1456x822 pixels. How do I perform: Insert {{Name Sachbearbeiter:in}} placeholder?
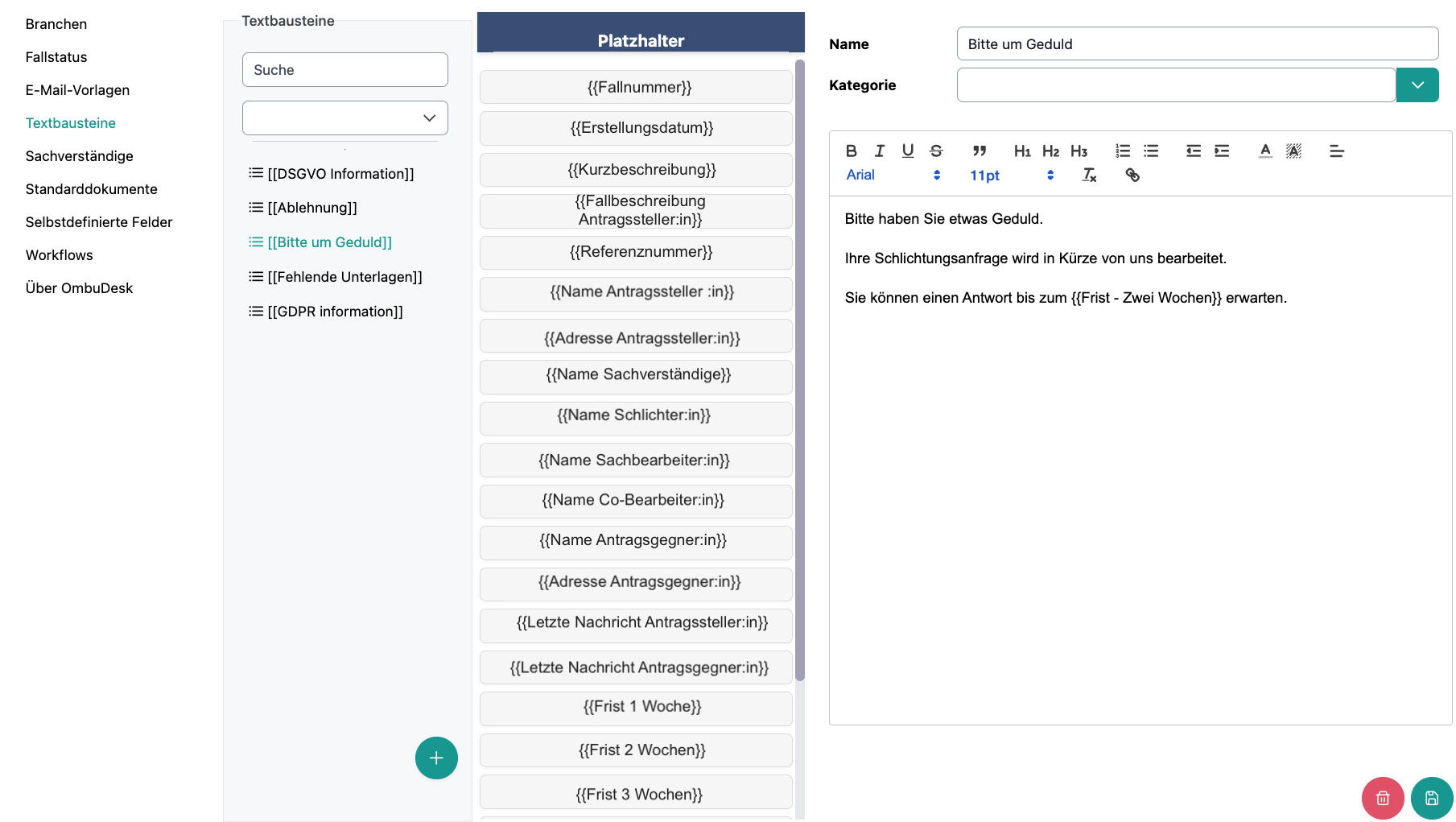click(x=636, y=460)
